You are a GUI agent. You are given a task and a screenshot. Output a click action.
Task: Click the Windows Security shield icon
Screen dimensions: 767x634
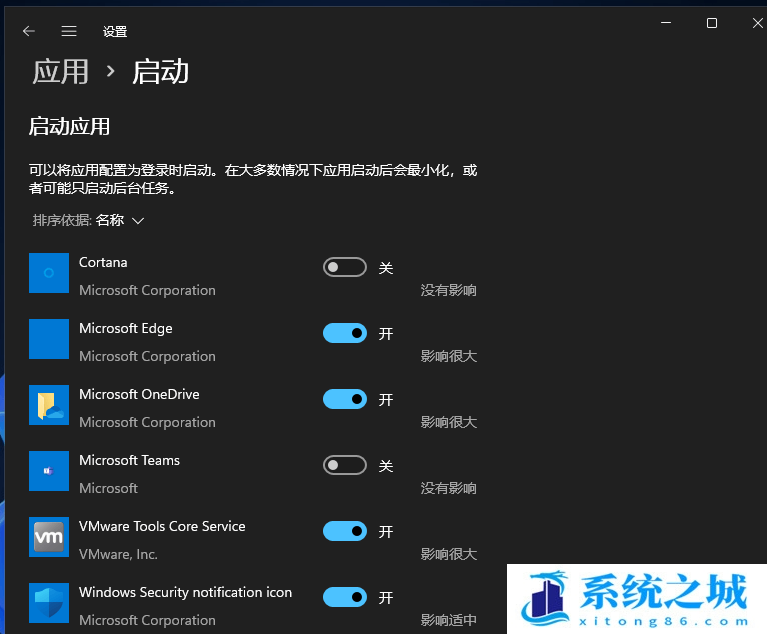click(x=49, y=603)
